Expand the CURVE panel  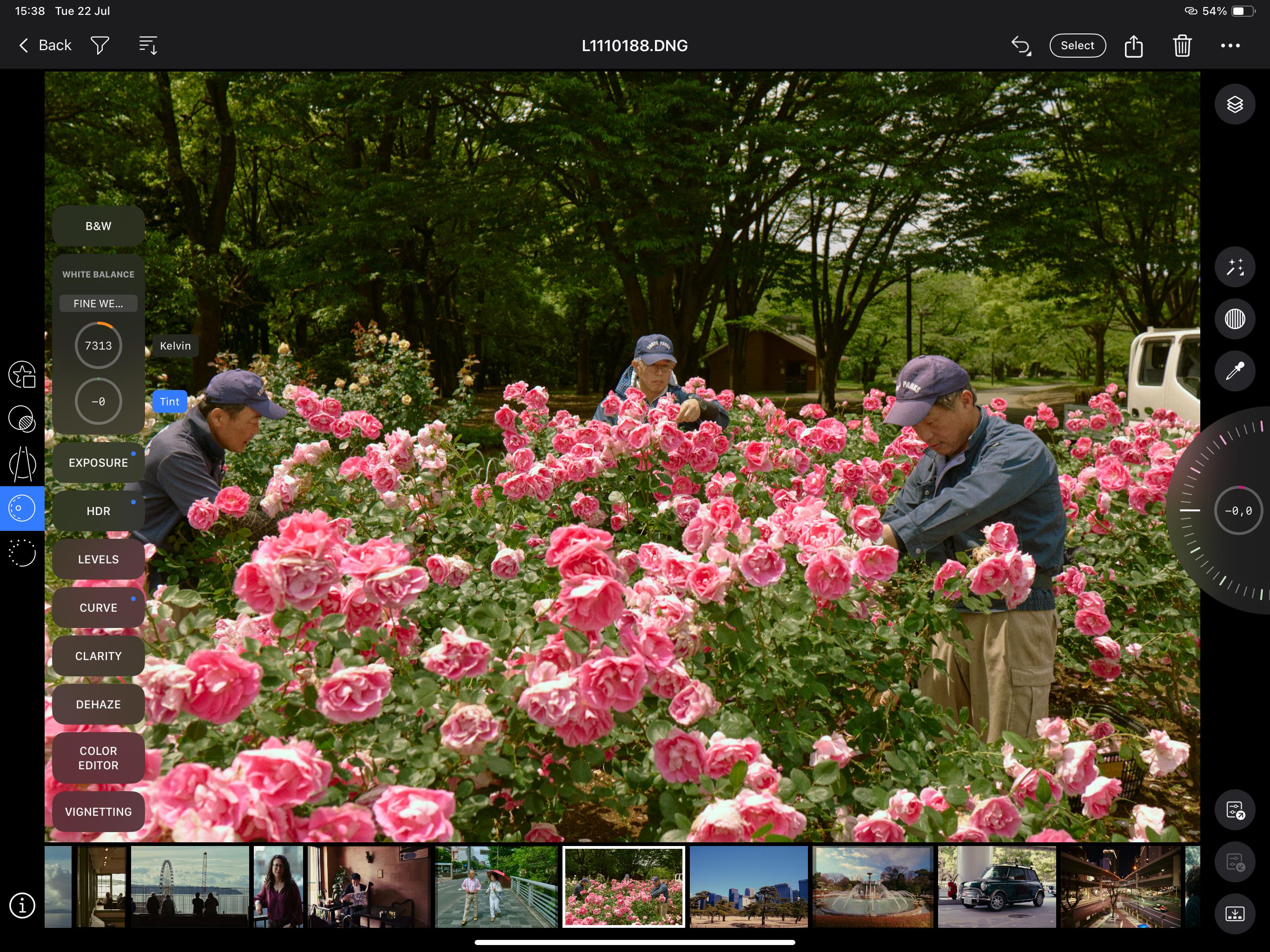(x=98, y=608)
